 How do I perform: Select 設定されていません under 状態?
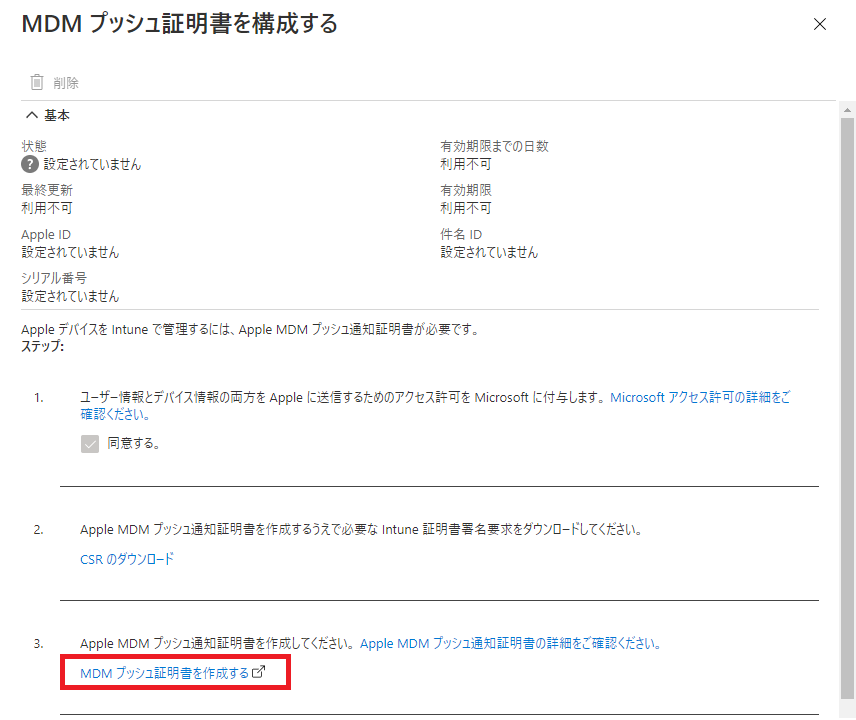(92, 164)
